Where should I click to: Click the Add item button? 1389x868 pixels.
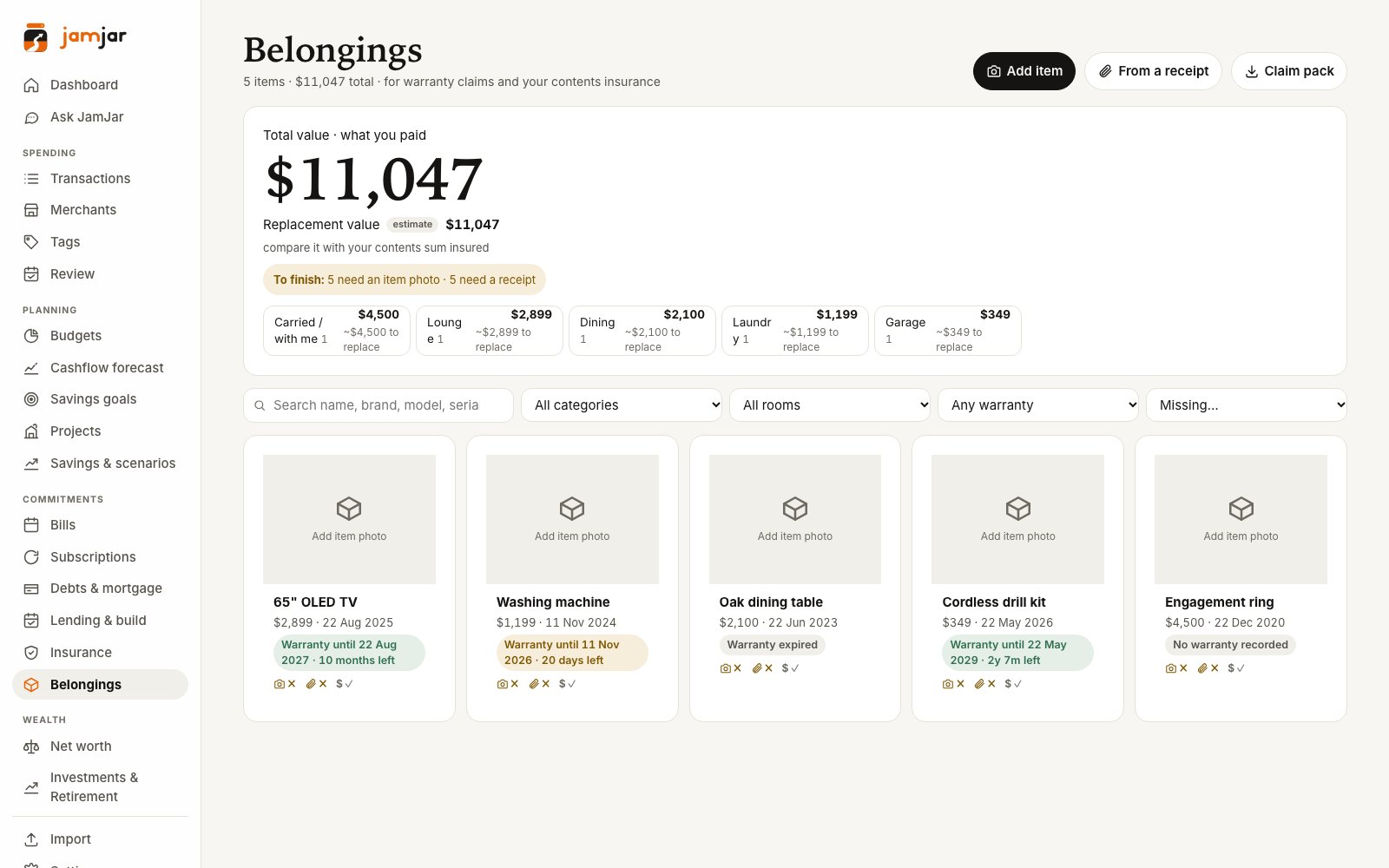1024,71
